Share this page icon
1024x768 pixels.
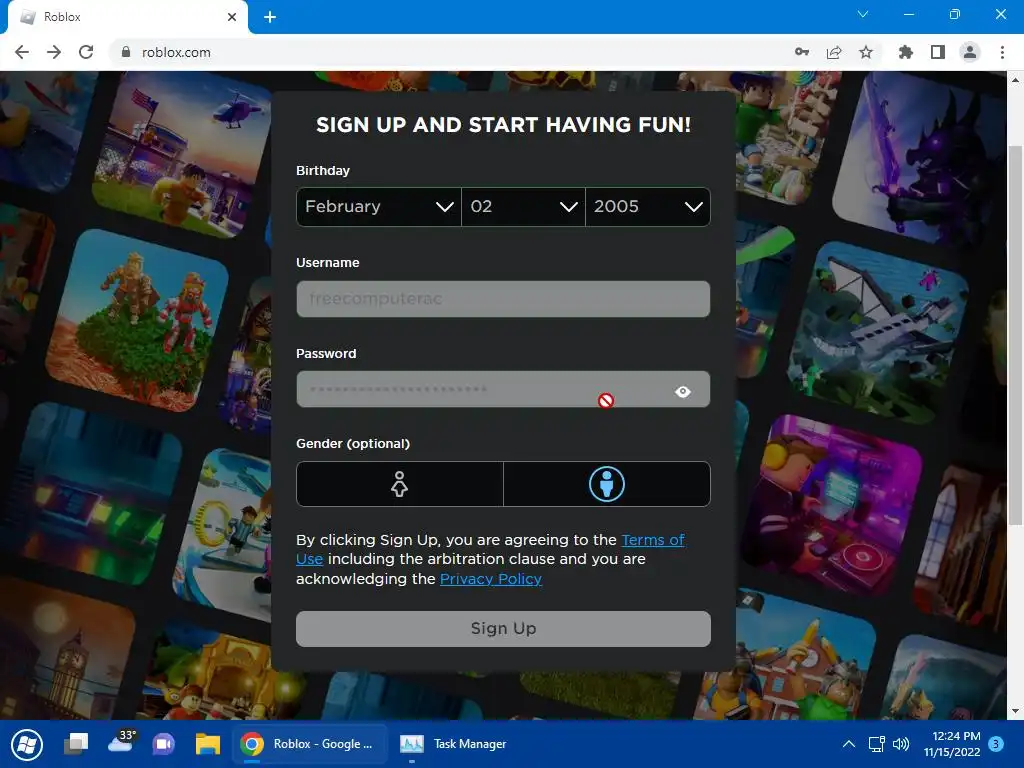[834, 52]
